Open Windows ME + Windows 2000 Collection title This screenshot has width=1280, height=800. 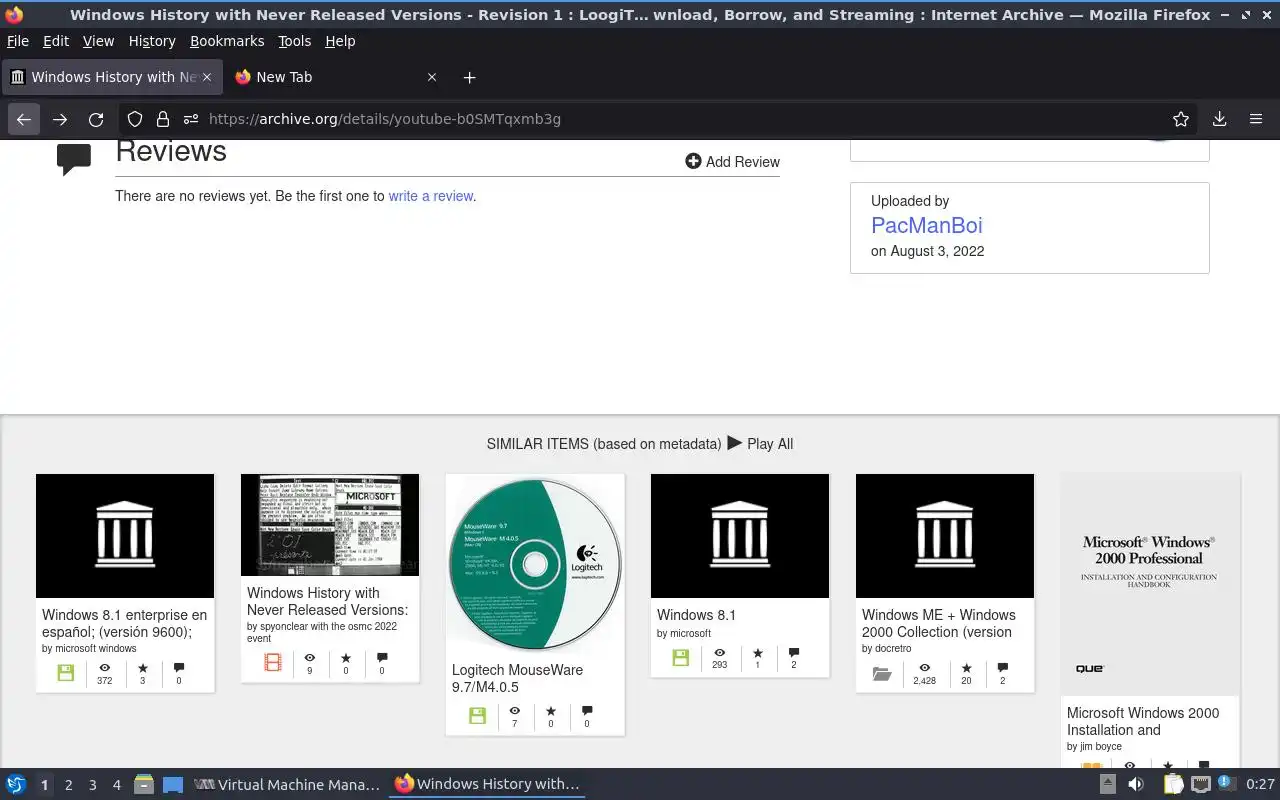(x=939, y=623)
